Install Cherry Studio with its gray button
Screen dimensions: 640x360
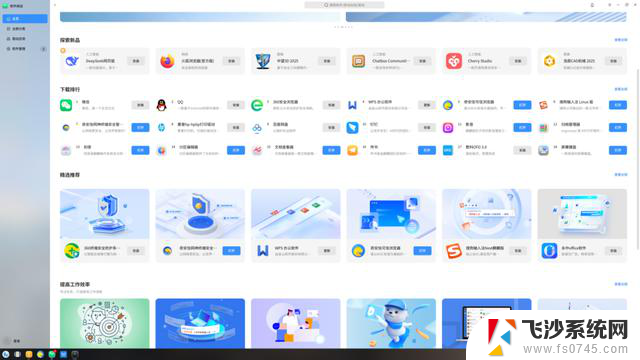tap(518, 61)
